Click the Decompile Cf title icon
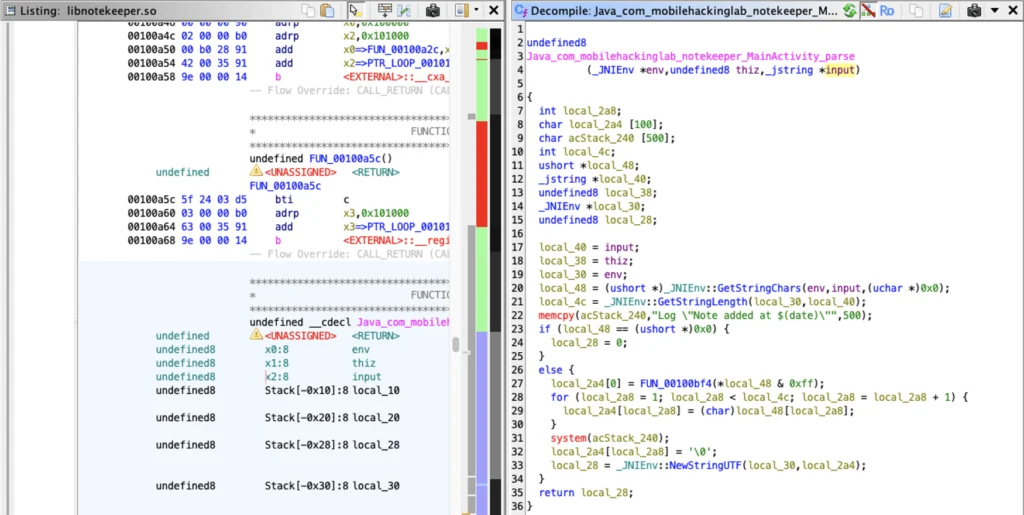Screen dimensions: 1024x515 521,10
